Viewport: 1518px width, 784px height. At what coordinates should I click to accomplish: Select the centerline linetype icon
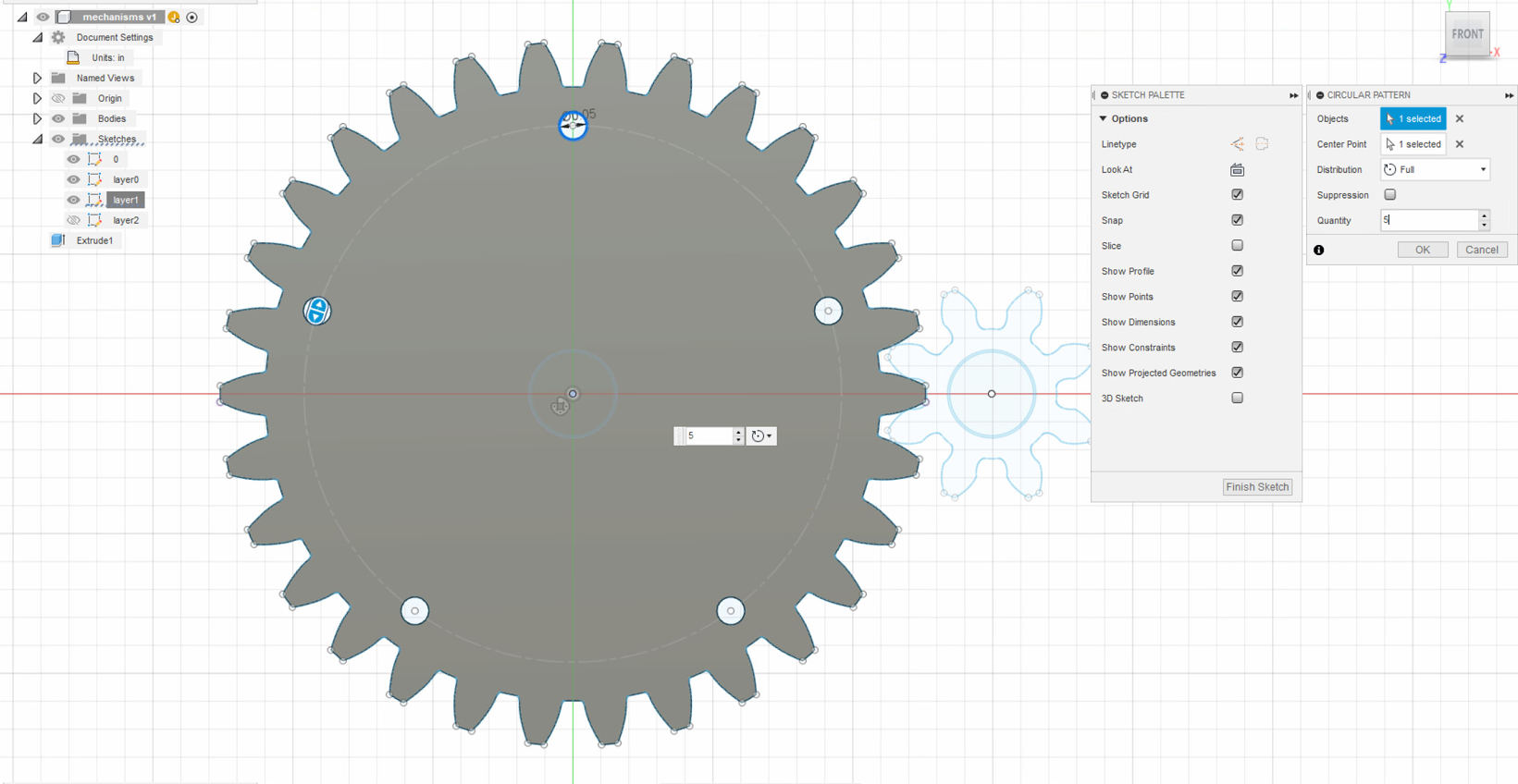(x=1262, y=144)
